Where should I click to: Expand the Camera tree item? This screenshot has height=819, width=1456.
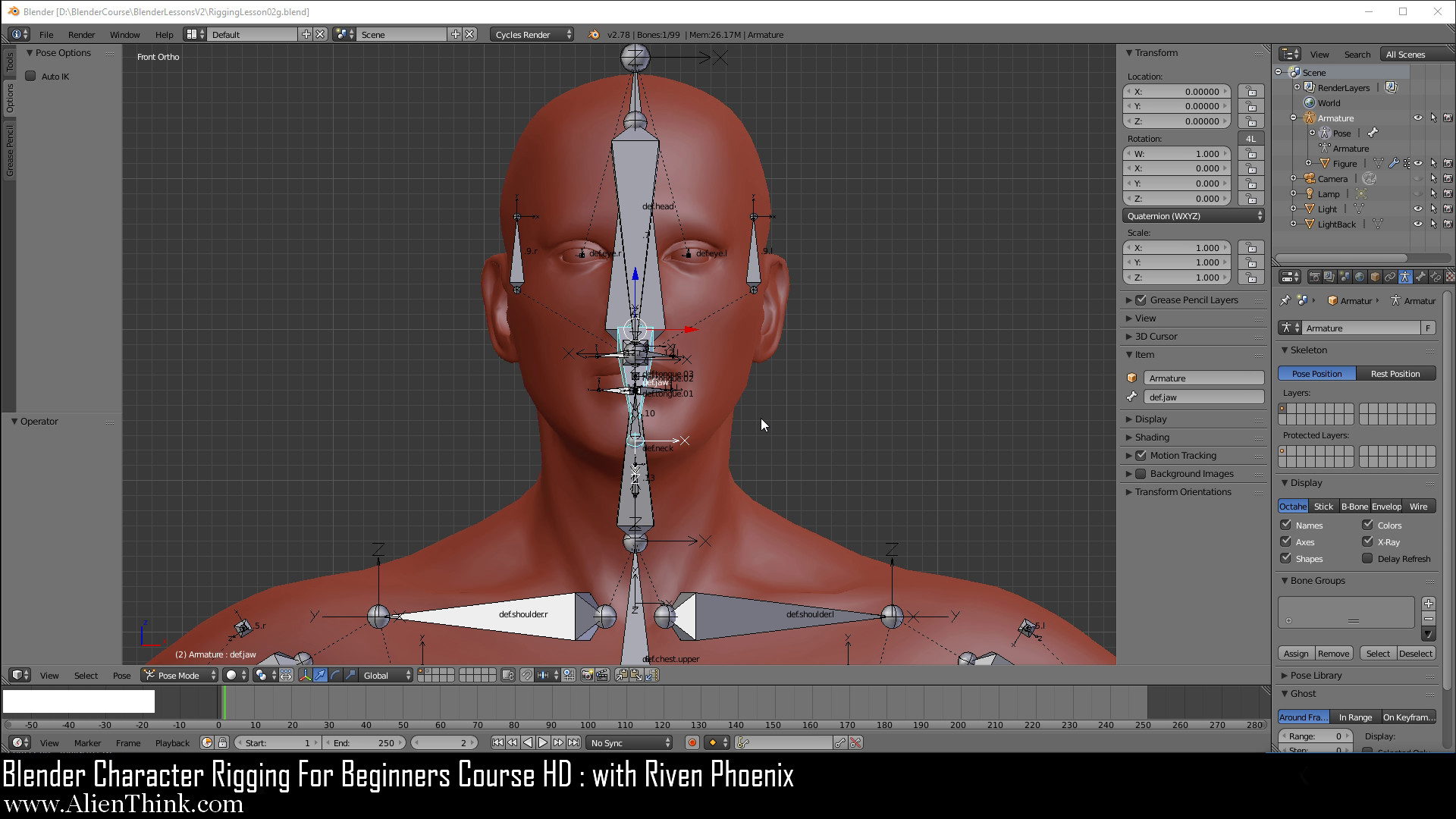click(1294, 179)
